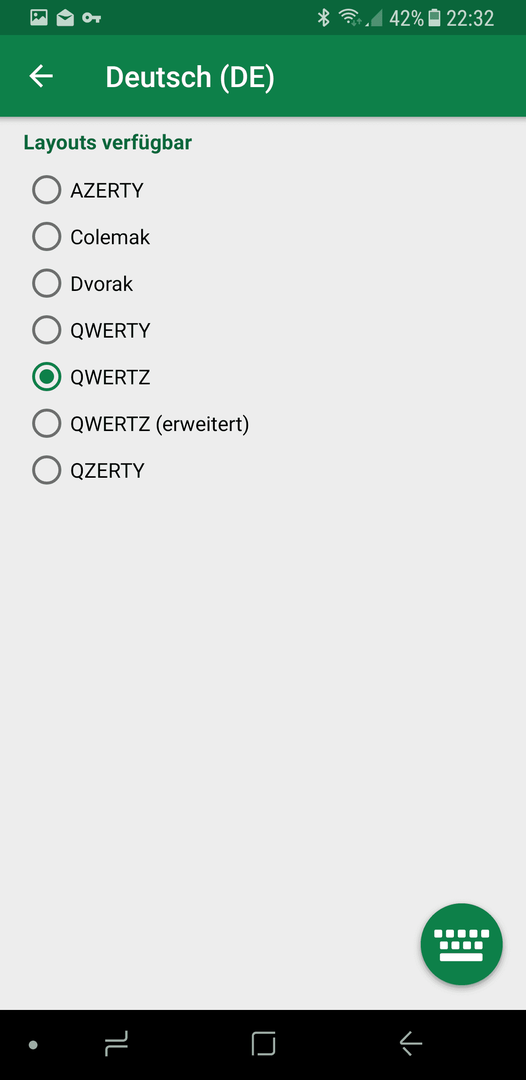
Task: Tap the Layouts verfügbar section header
Action: pos(107,143)
